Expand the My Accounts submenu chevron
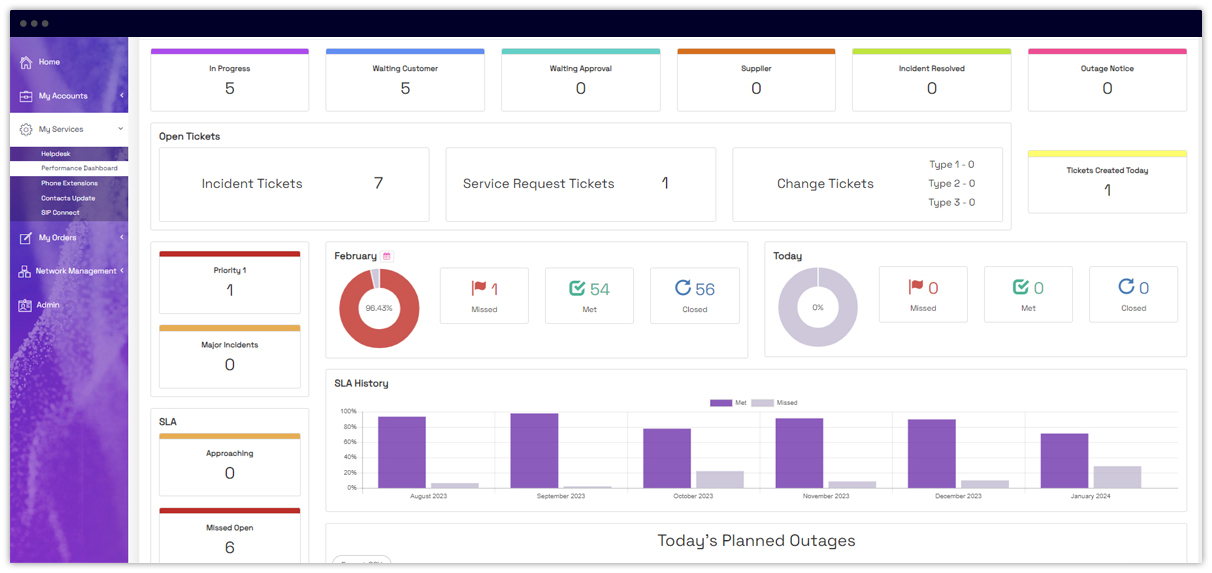1212x573 pixels. [121, 96]
